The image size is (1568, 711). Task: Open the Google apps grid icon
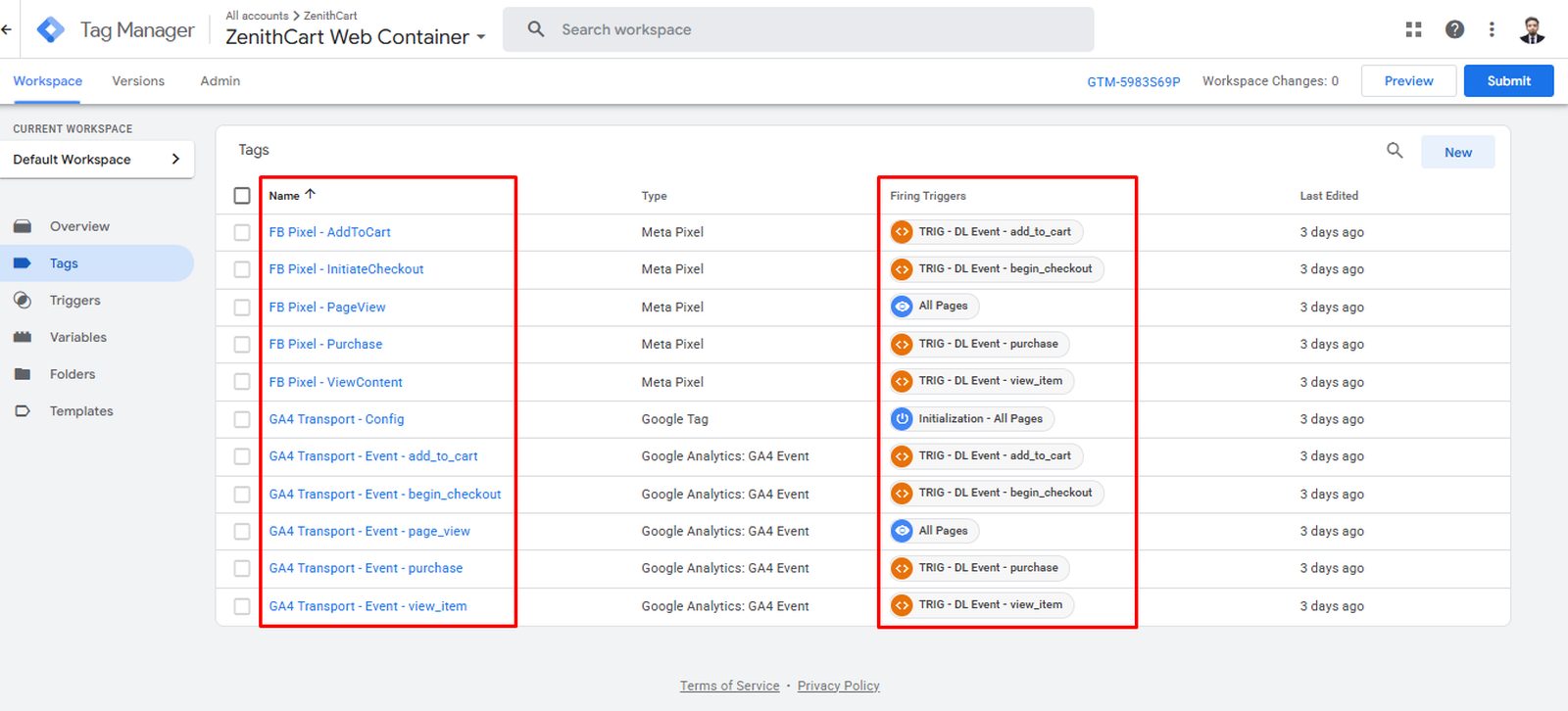click(1413, 29)
